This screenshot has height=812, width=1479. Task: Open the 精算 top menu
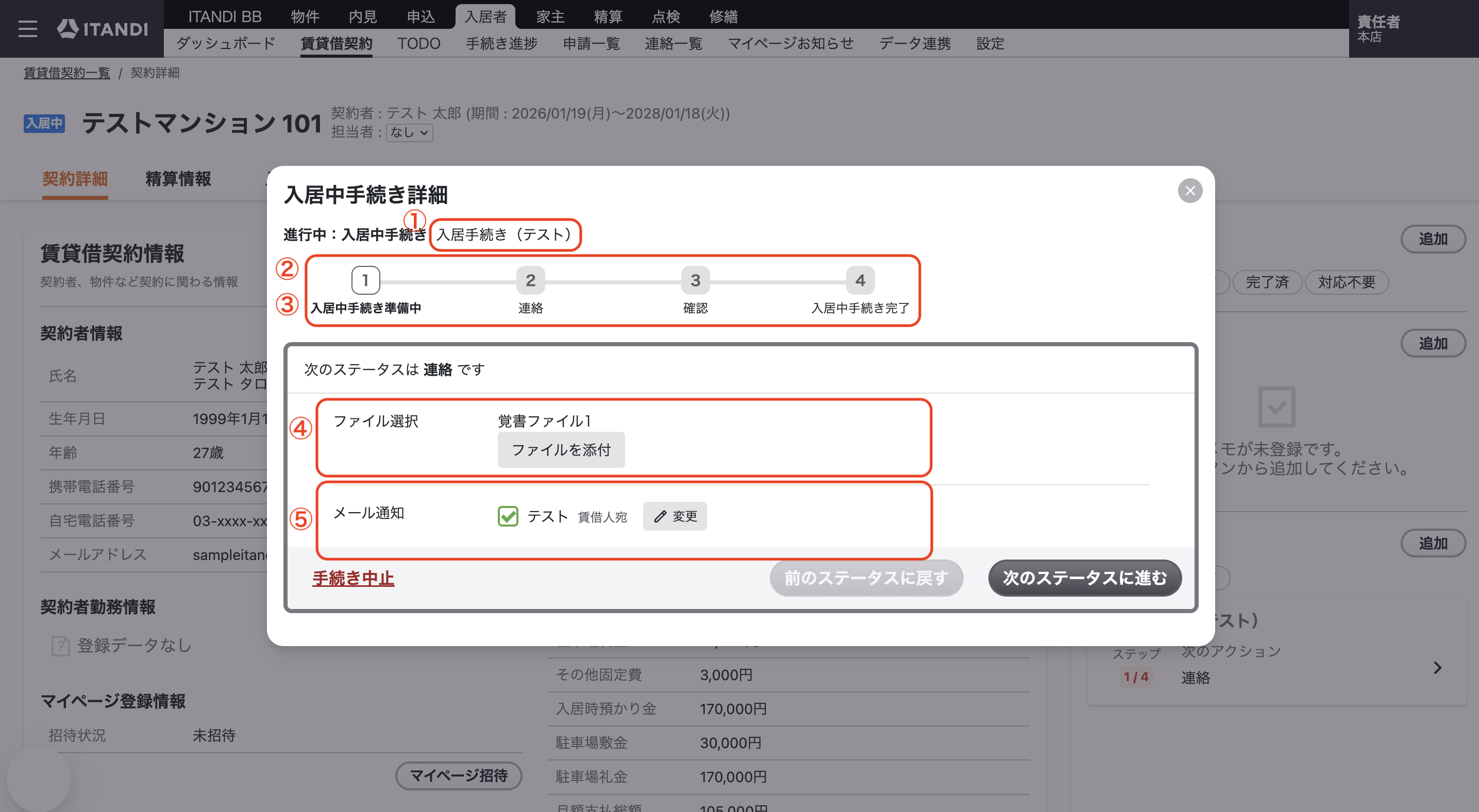608,16
